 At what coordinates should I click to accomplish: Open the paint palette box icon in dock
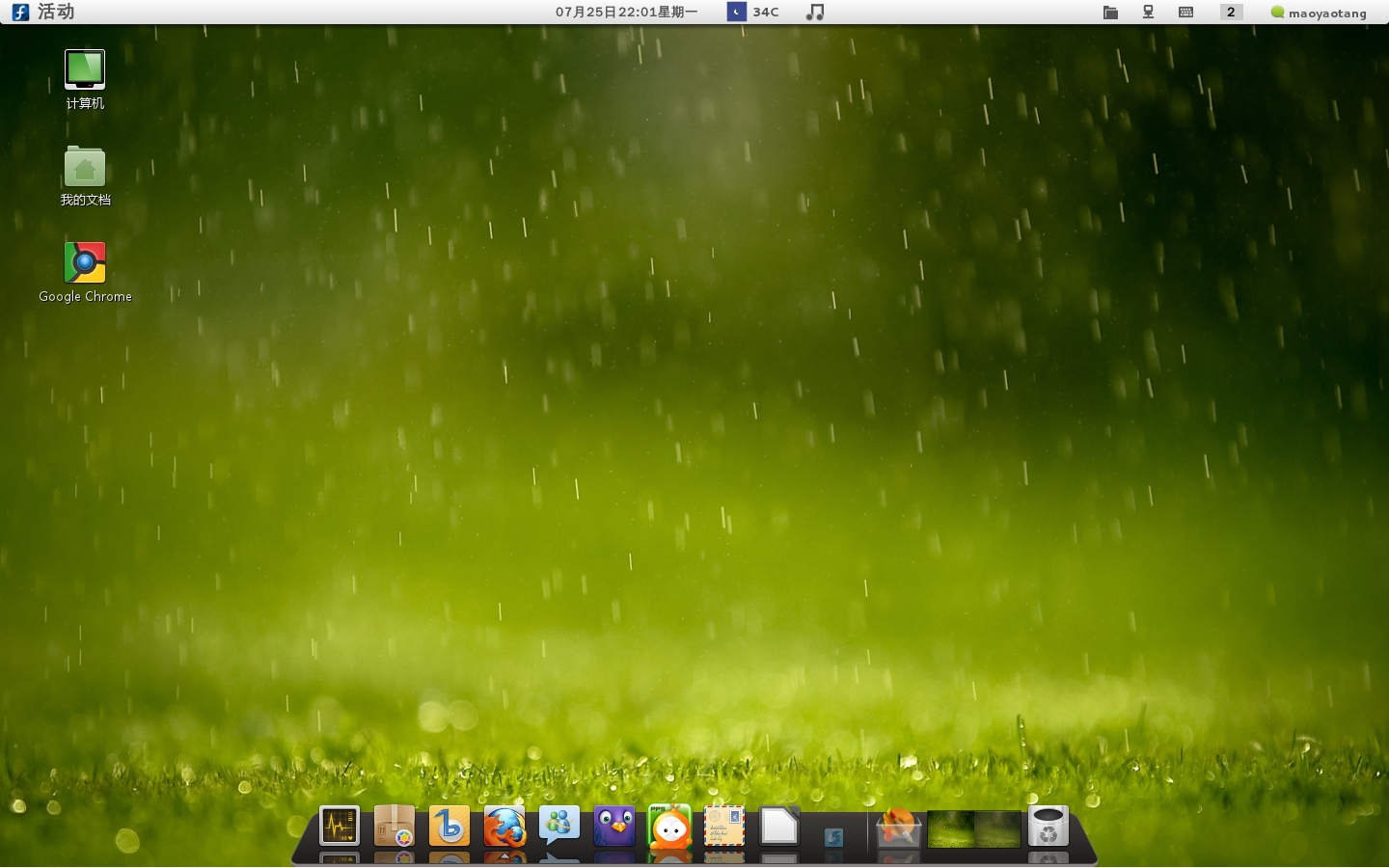coord(898,827)
